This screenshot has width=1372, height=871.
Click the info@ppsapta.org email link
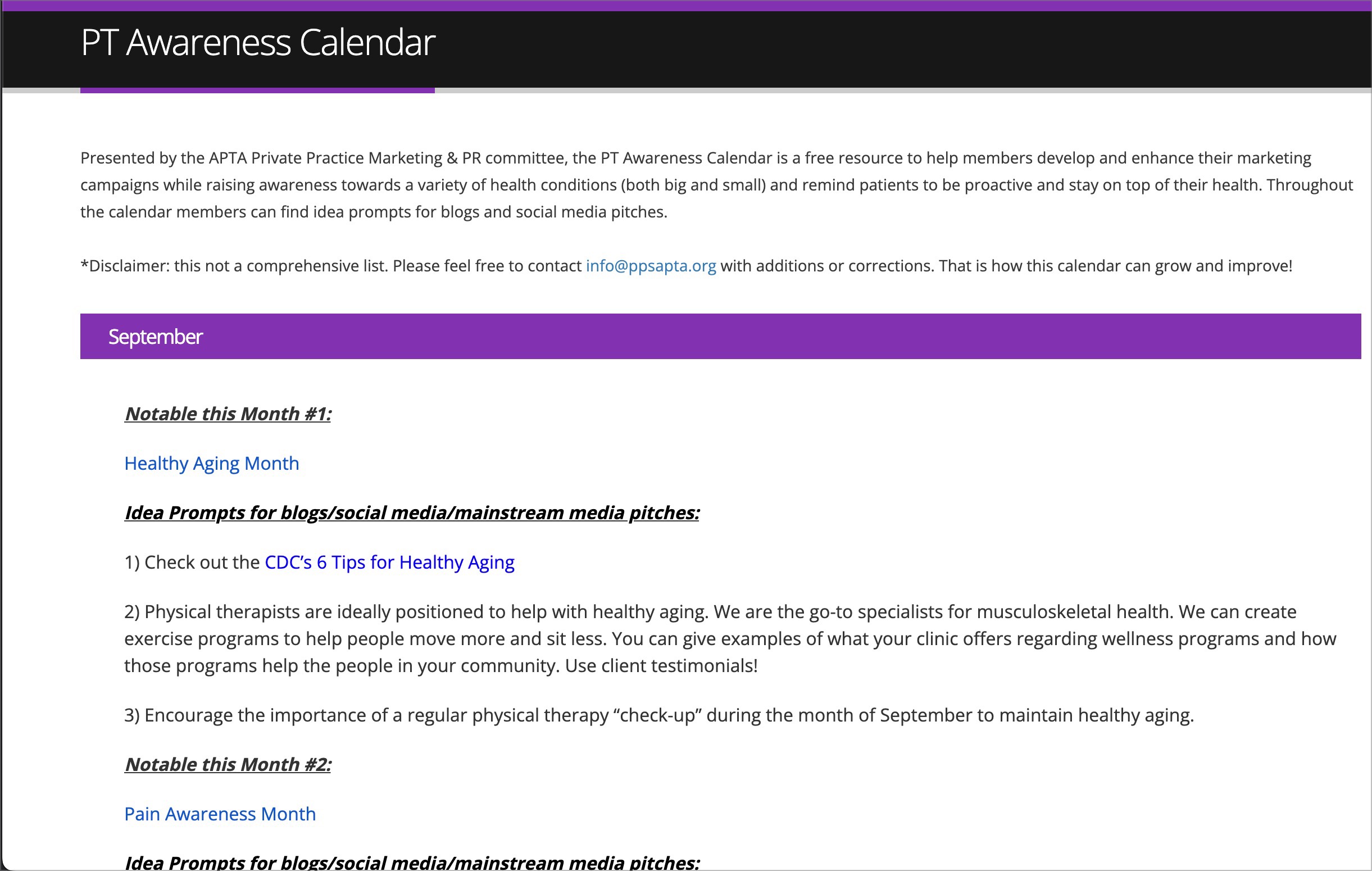point(651,266)
